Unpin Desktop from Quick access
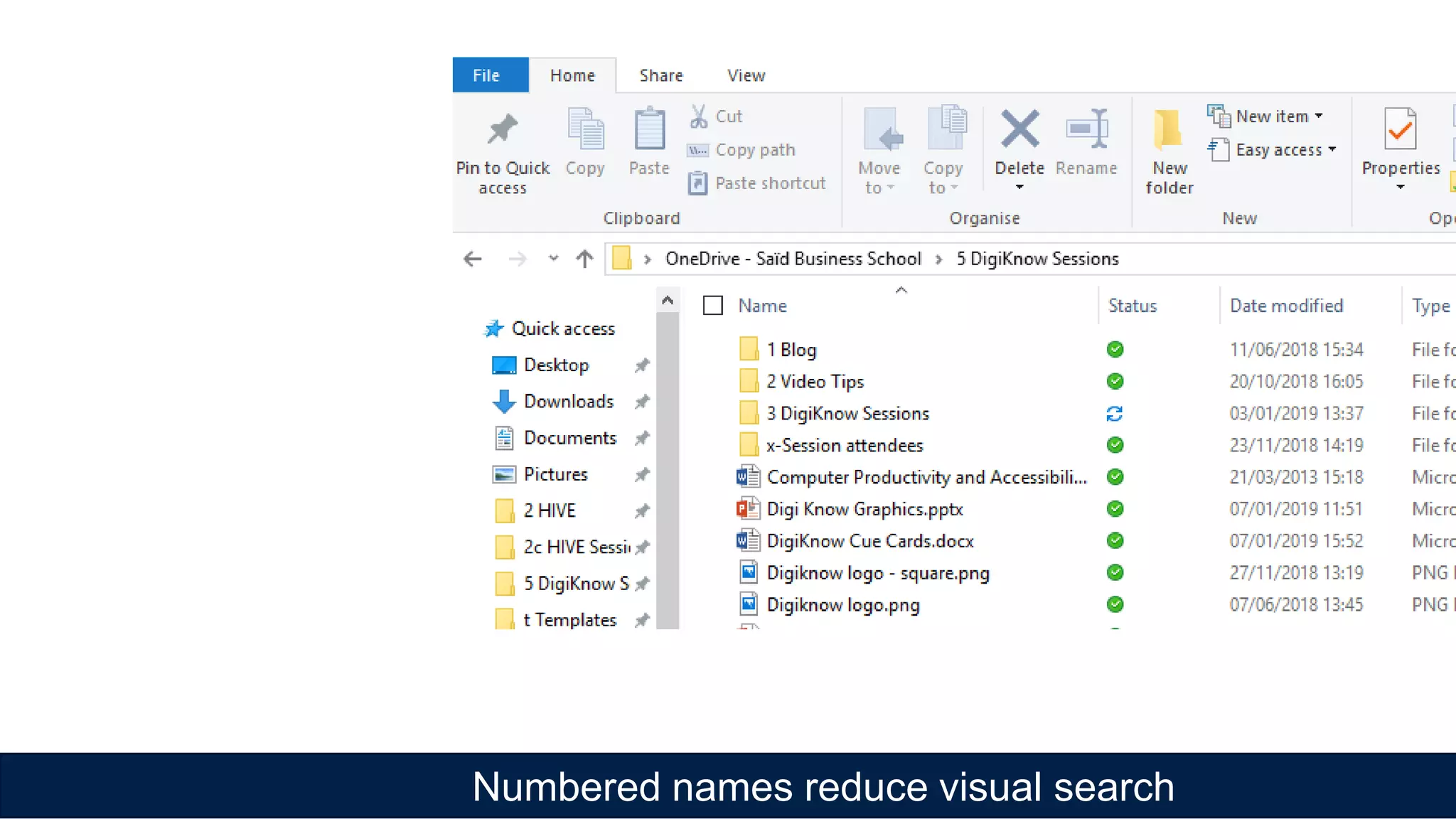This screenshot has height=819, width=1456. tap(642, 365)
